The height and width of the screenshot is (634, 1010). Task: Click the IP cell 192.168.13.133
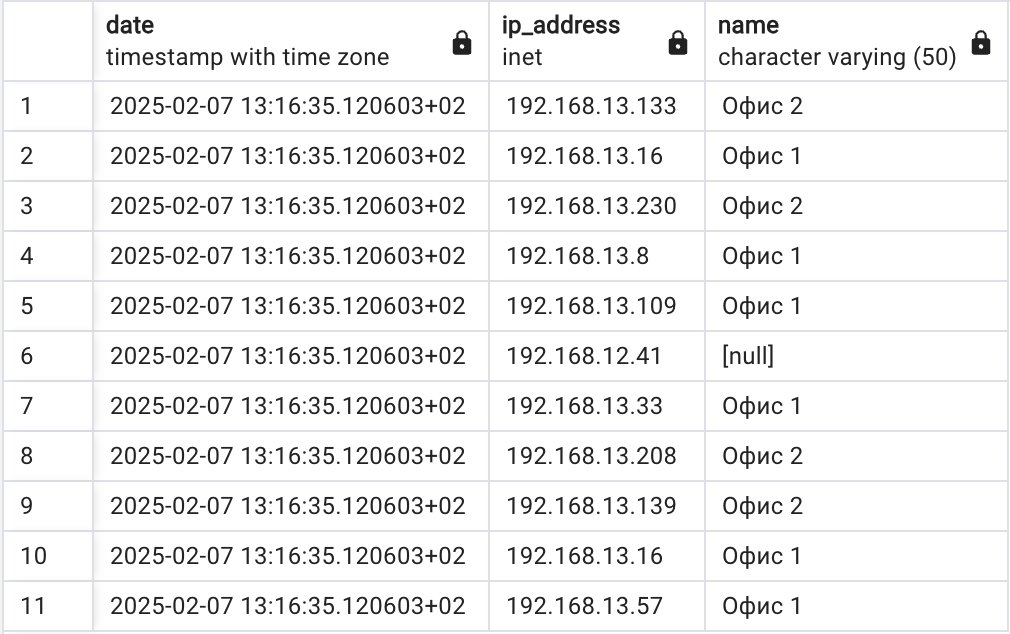(x=597, y=106)
